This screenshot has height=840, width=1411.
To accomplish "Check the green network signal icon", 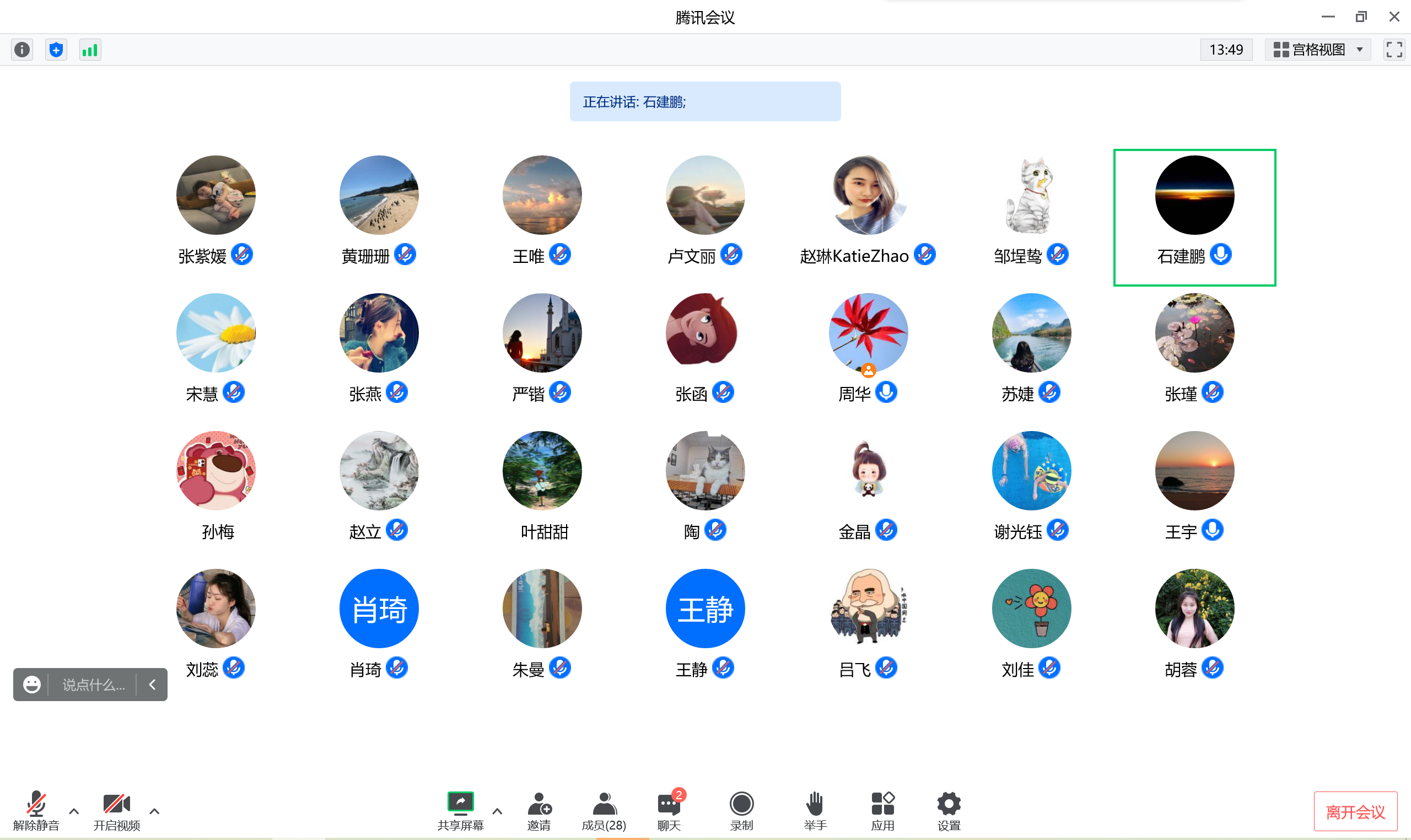I will coord(90,50).
